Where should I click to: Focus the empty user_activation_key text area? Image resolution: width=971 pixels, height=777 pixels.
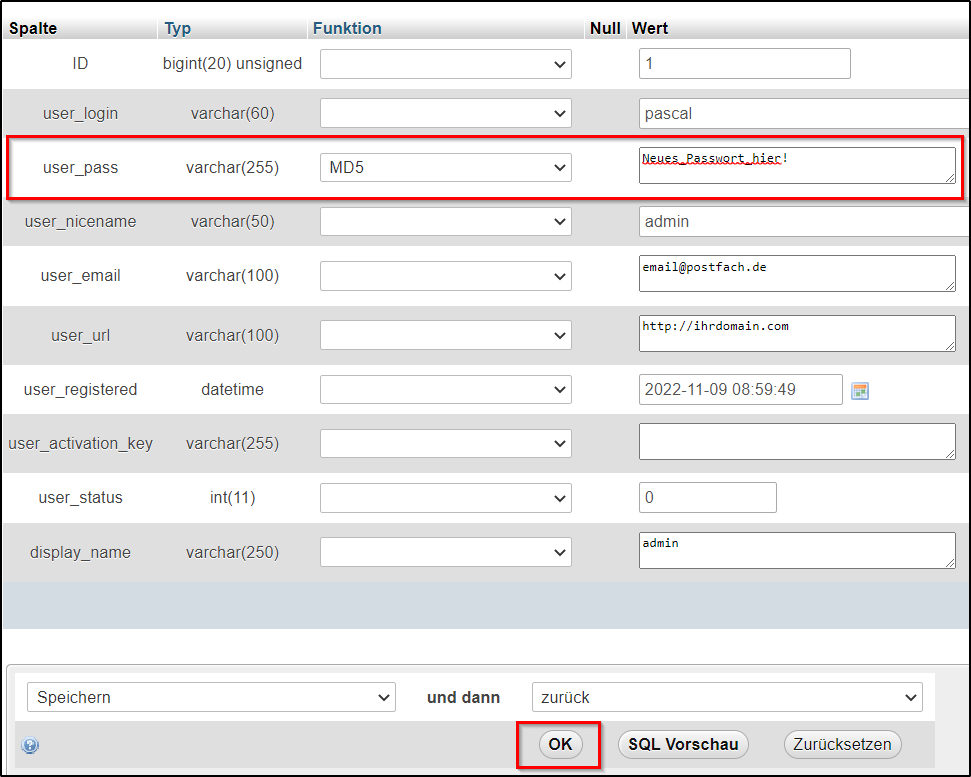pyautogui.click(x=796, y=441)
